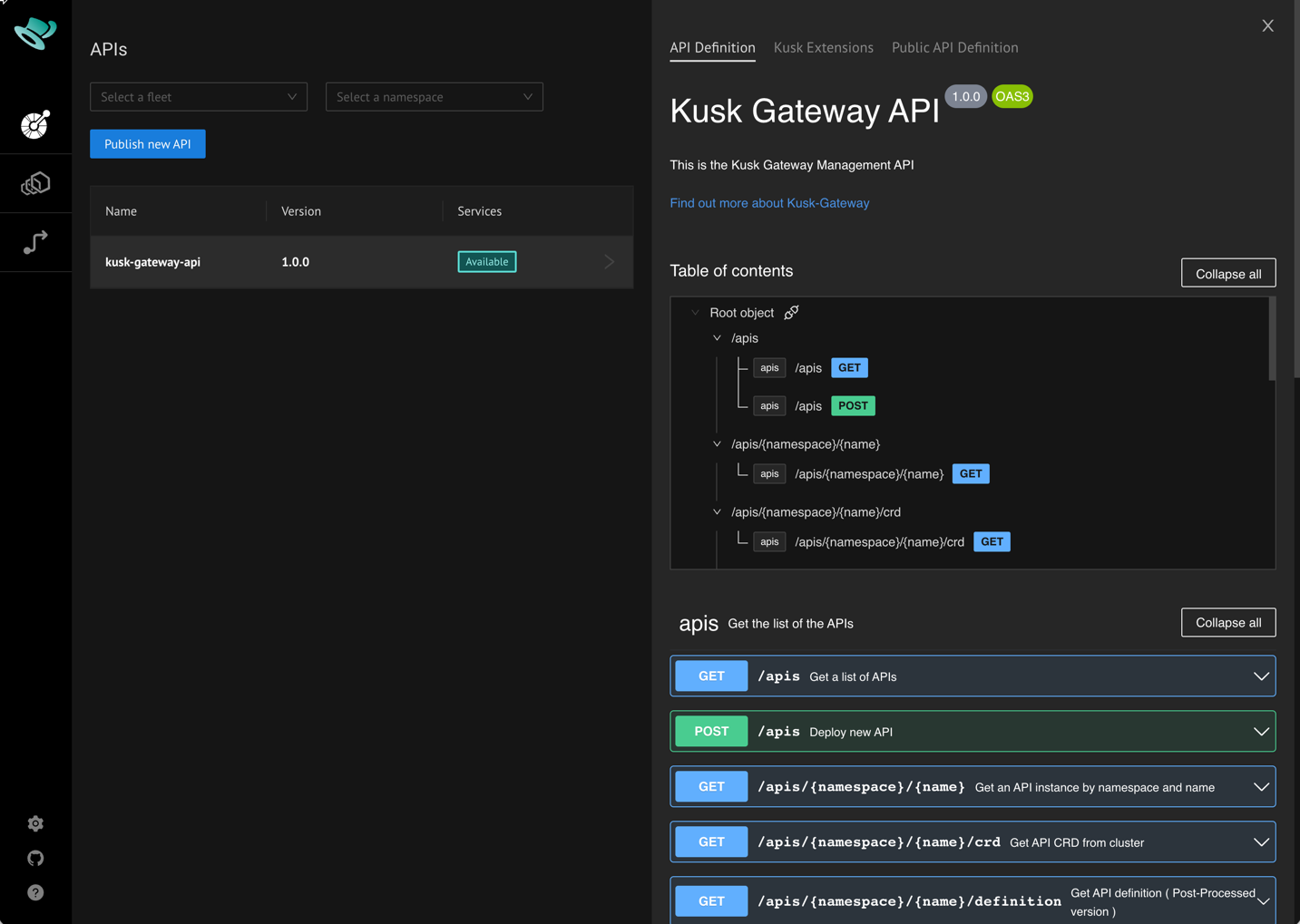Click the OAS3 badge
Viewport: 1300px width, 924px height.
point(1012,97)
